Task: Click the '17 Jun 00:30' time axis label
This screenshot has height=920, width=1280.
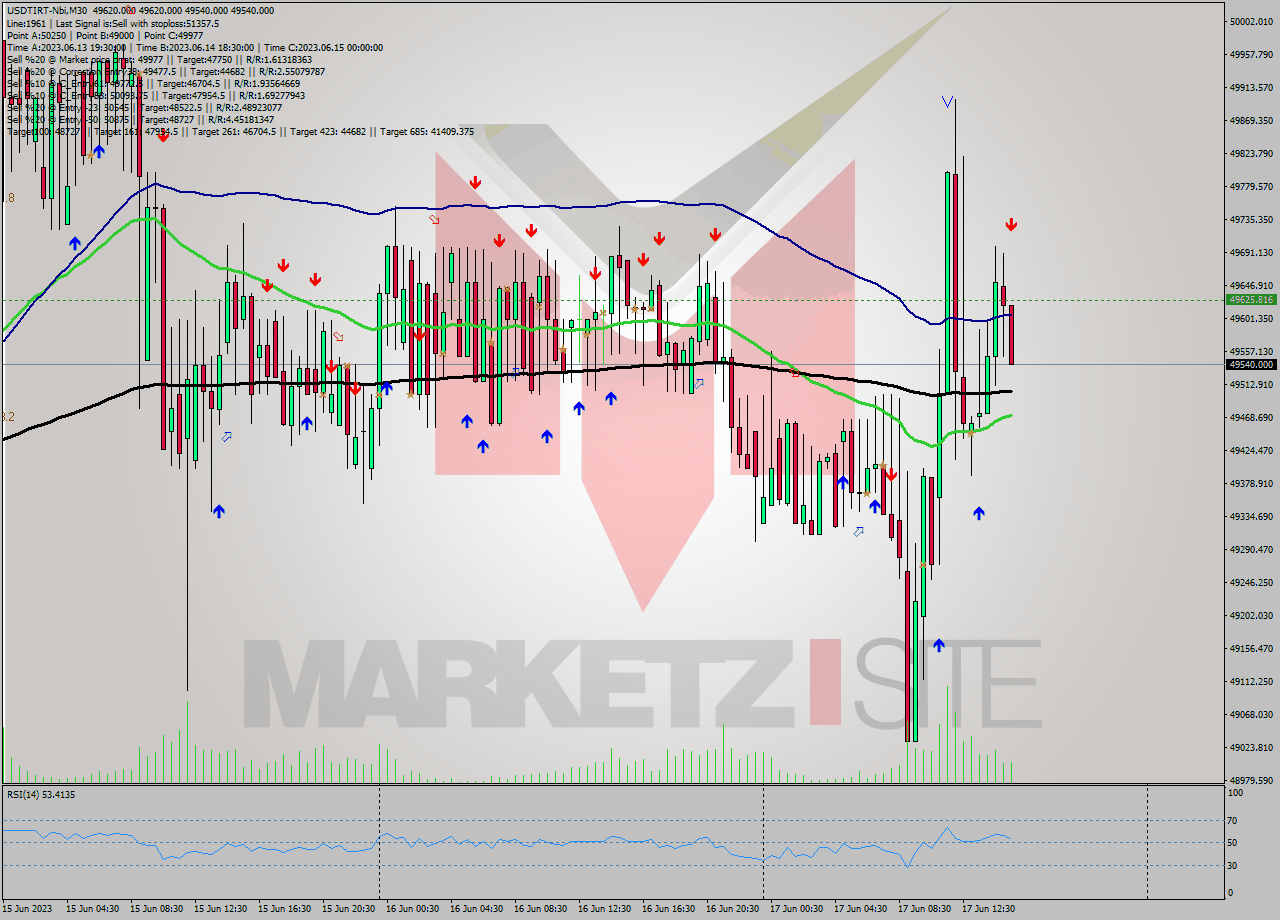Action: [796, 909]
